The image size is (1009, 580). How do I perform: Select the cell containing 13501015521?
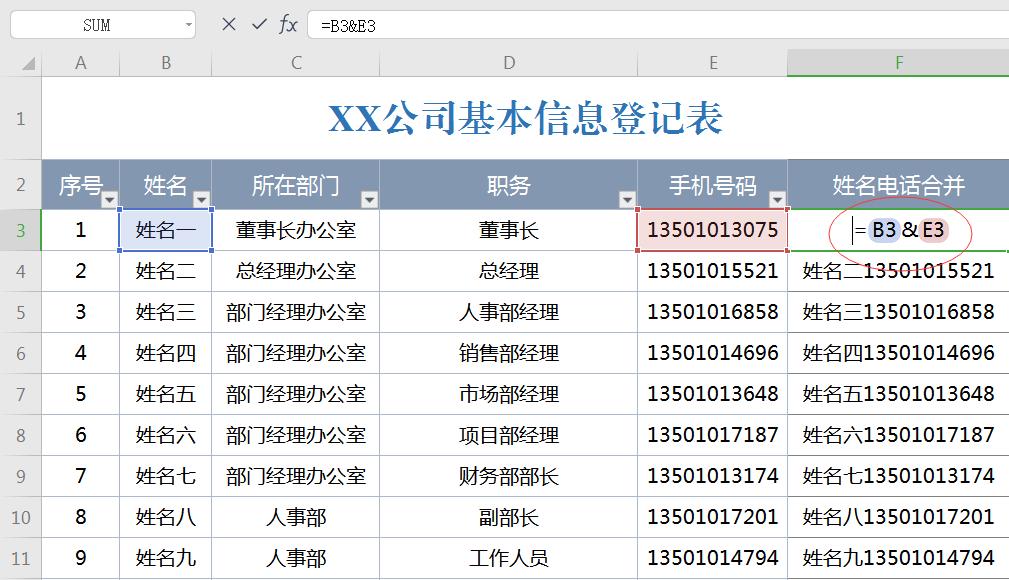(712, 271)
